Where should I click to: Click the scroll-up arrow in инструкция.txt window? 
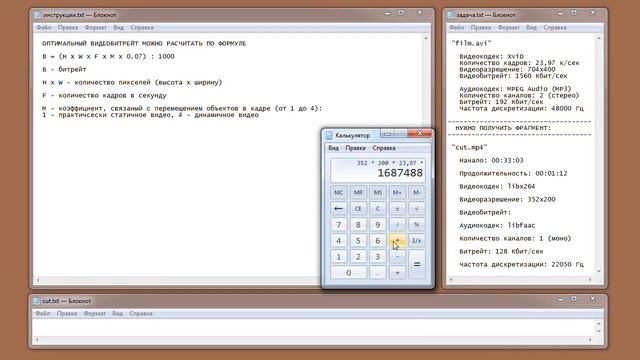coord(426,38)
